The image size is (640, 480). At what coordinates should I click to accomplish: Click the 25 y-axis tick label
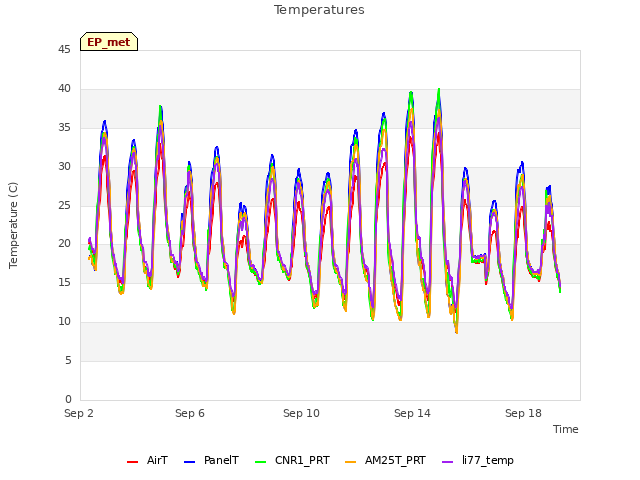64,205
